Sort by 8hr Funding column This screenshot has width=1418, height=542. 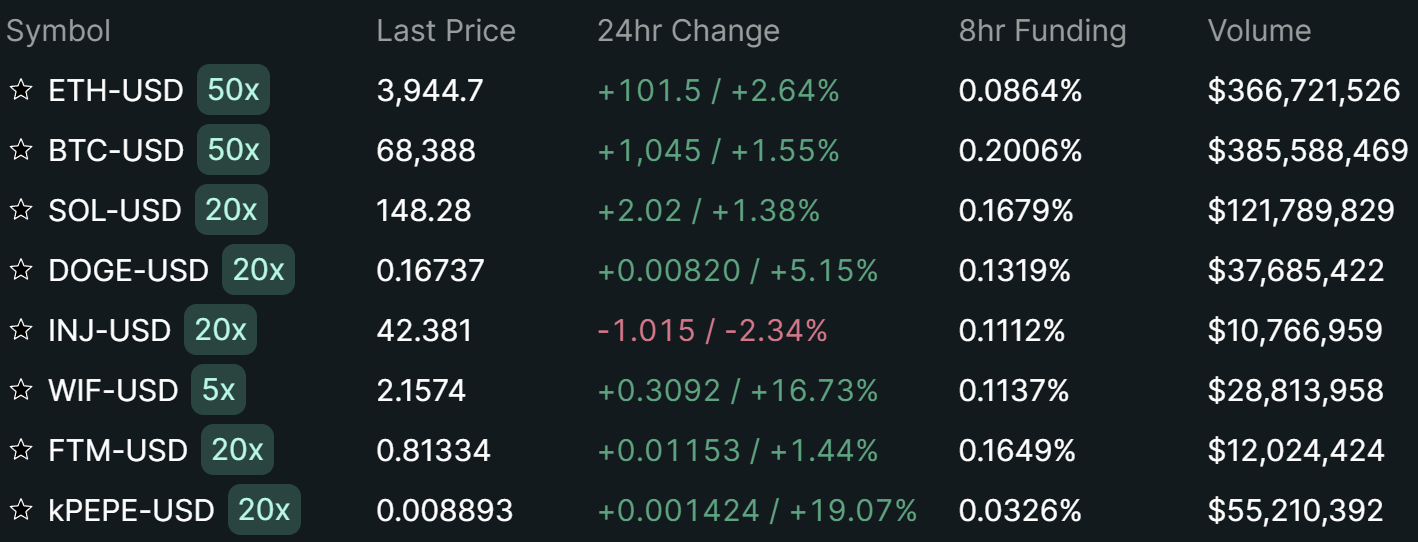tap(1042, 31)
